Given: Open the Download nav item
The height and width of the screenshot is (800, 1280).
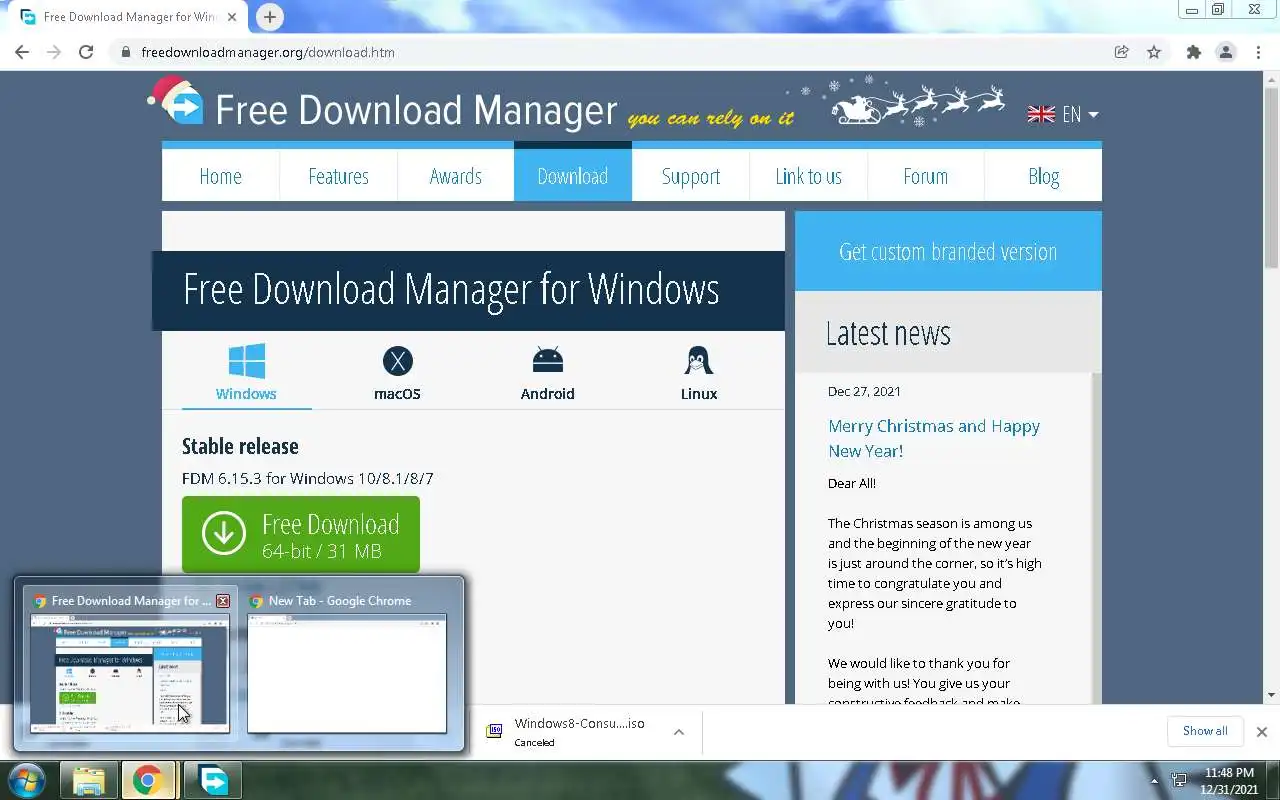Looking at the screenshot, I should [x=573, y=174].
